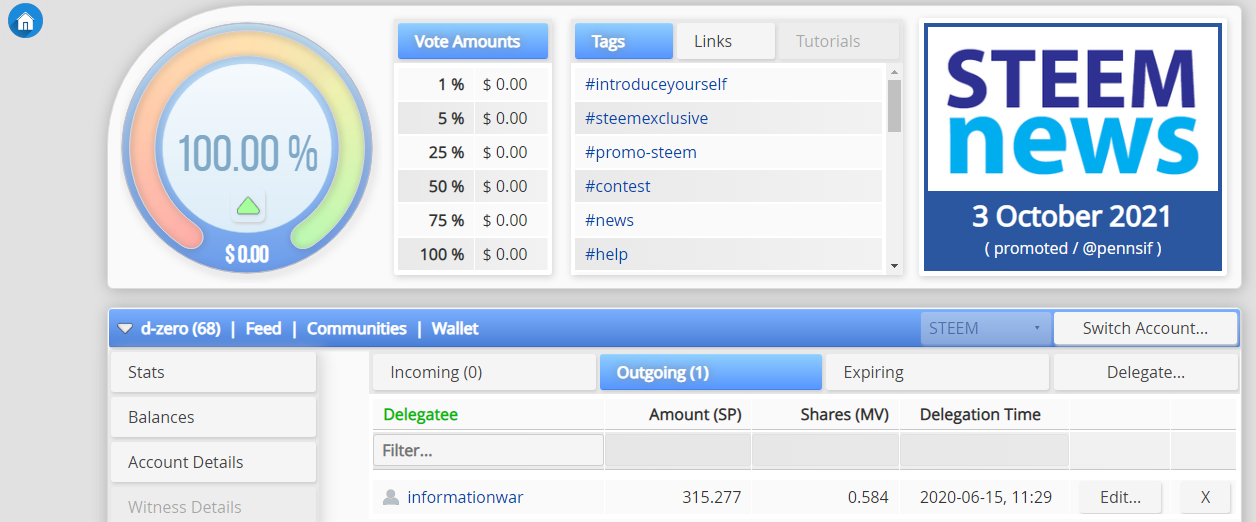
Task: Open the STEEM currency dropdown
Action: tap(985, 328)
